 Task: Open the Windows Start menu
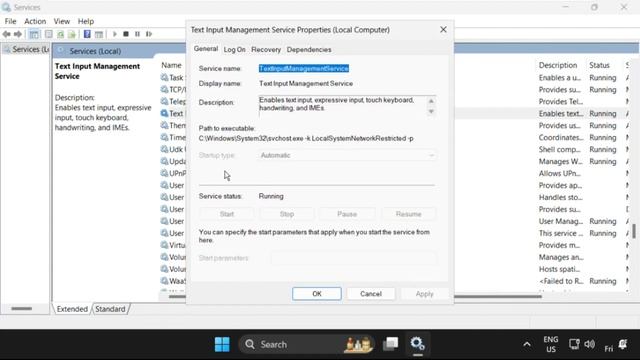tap(222, 344)
